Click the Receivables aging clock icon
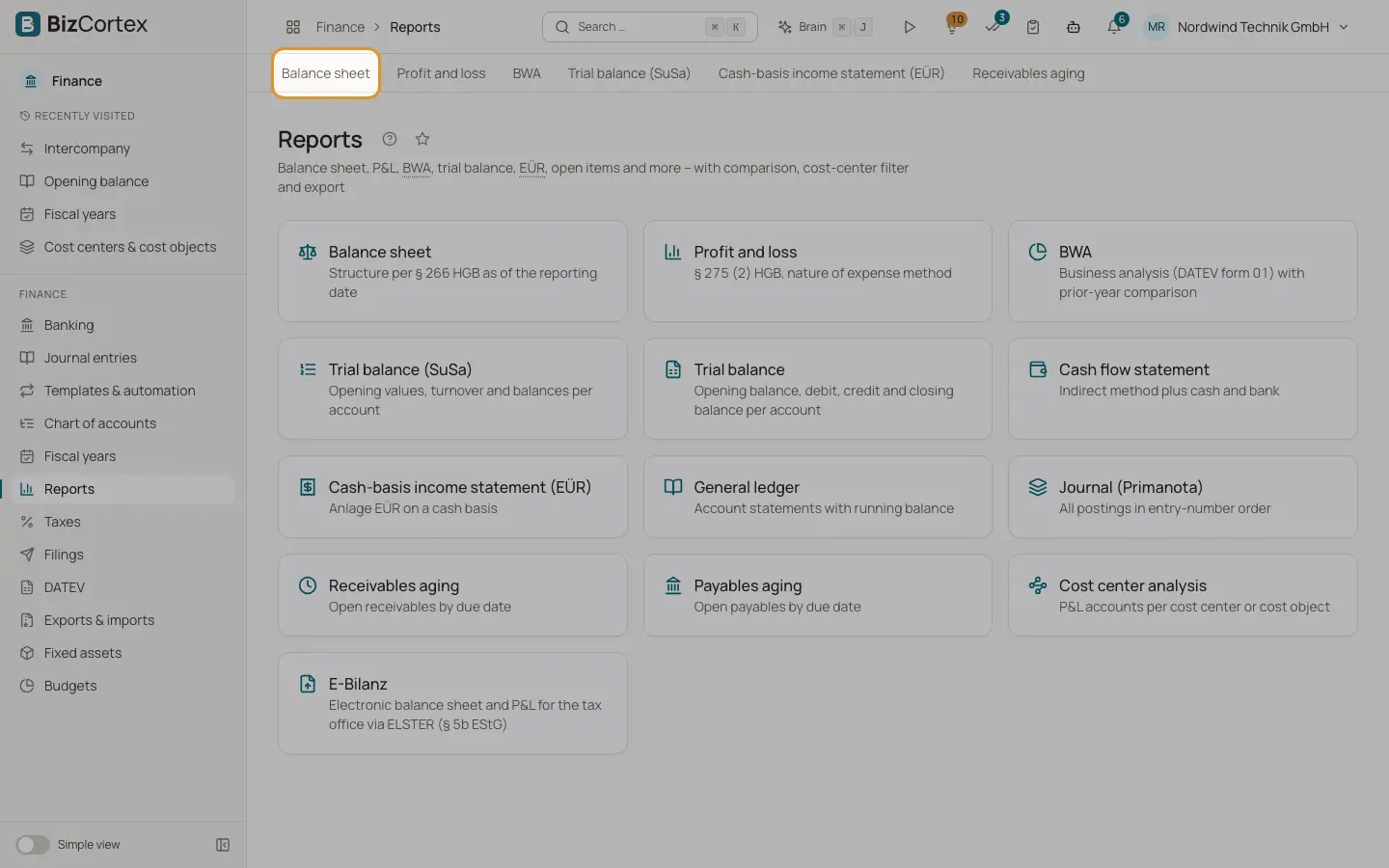The image size is (1389, 868). pos(308,585)
